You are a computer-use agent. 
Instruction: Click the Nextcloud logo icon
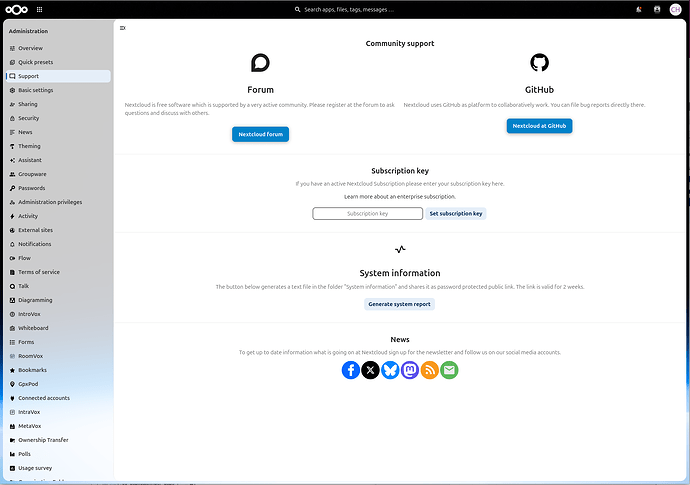pos(17,9)
